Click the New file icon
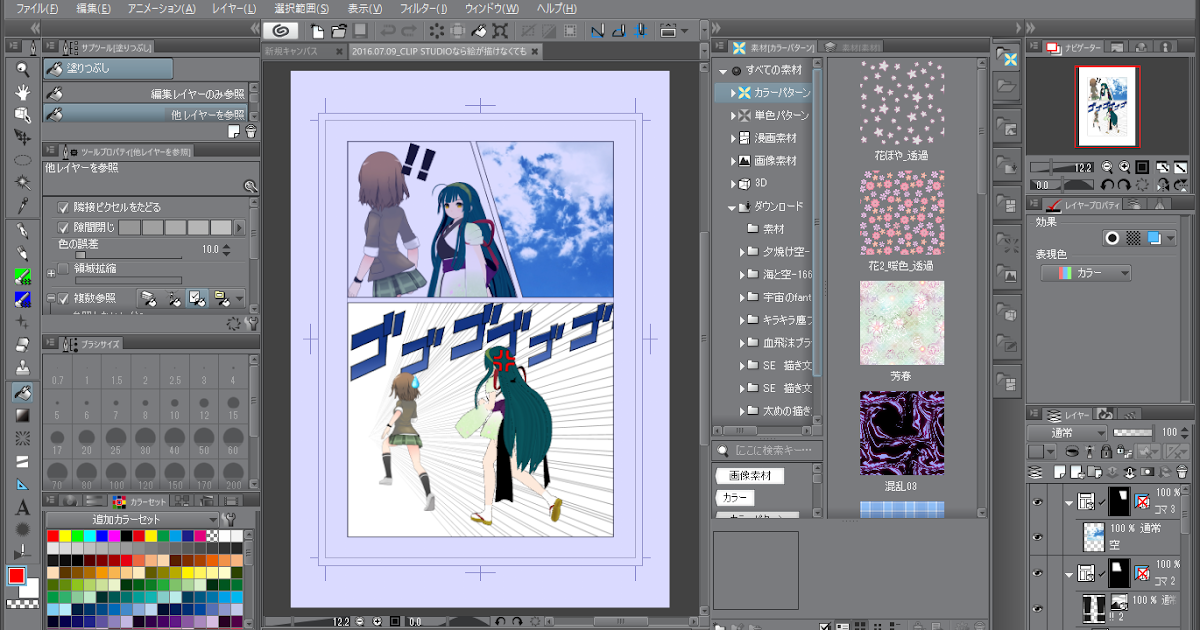This screenshot has width=1200, height=630. pyautogui.click(x=318, y=32)
